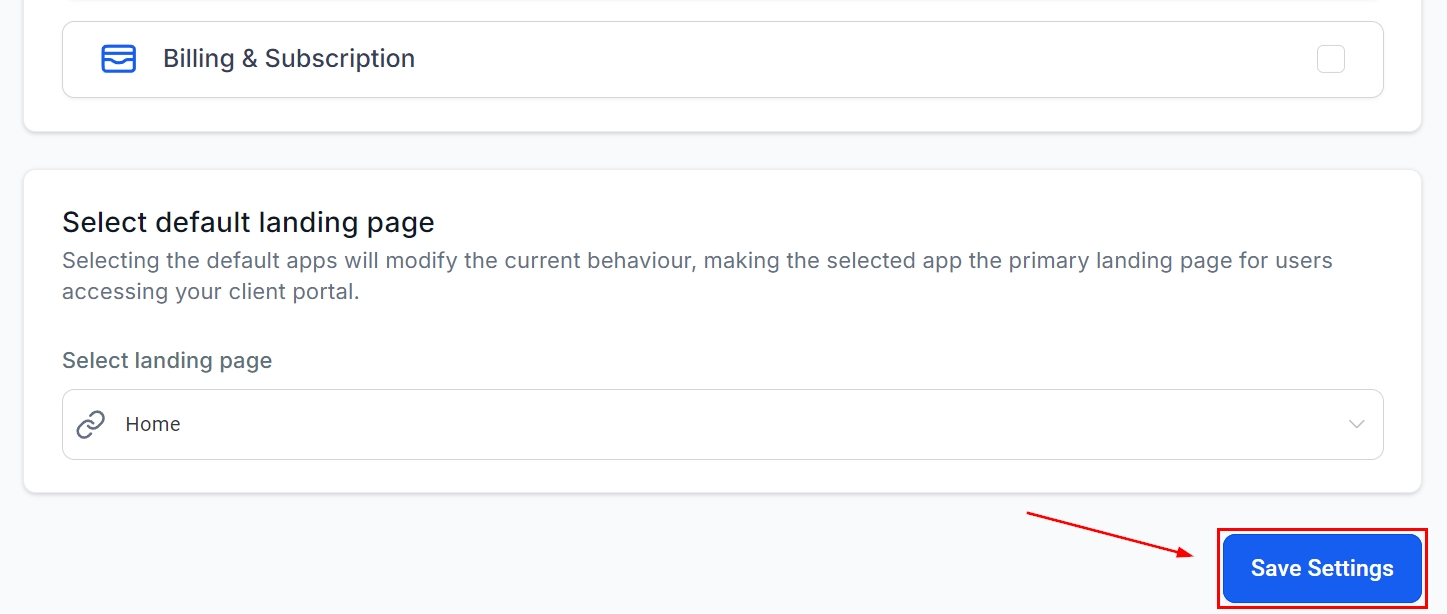Screen dimensions: 1447x614
Task: Click the Billing & Subscription label text
Action: pyautogui.click(x=289, y=59)
